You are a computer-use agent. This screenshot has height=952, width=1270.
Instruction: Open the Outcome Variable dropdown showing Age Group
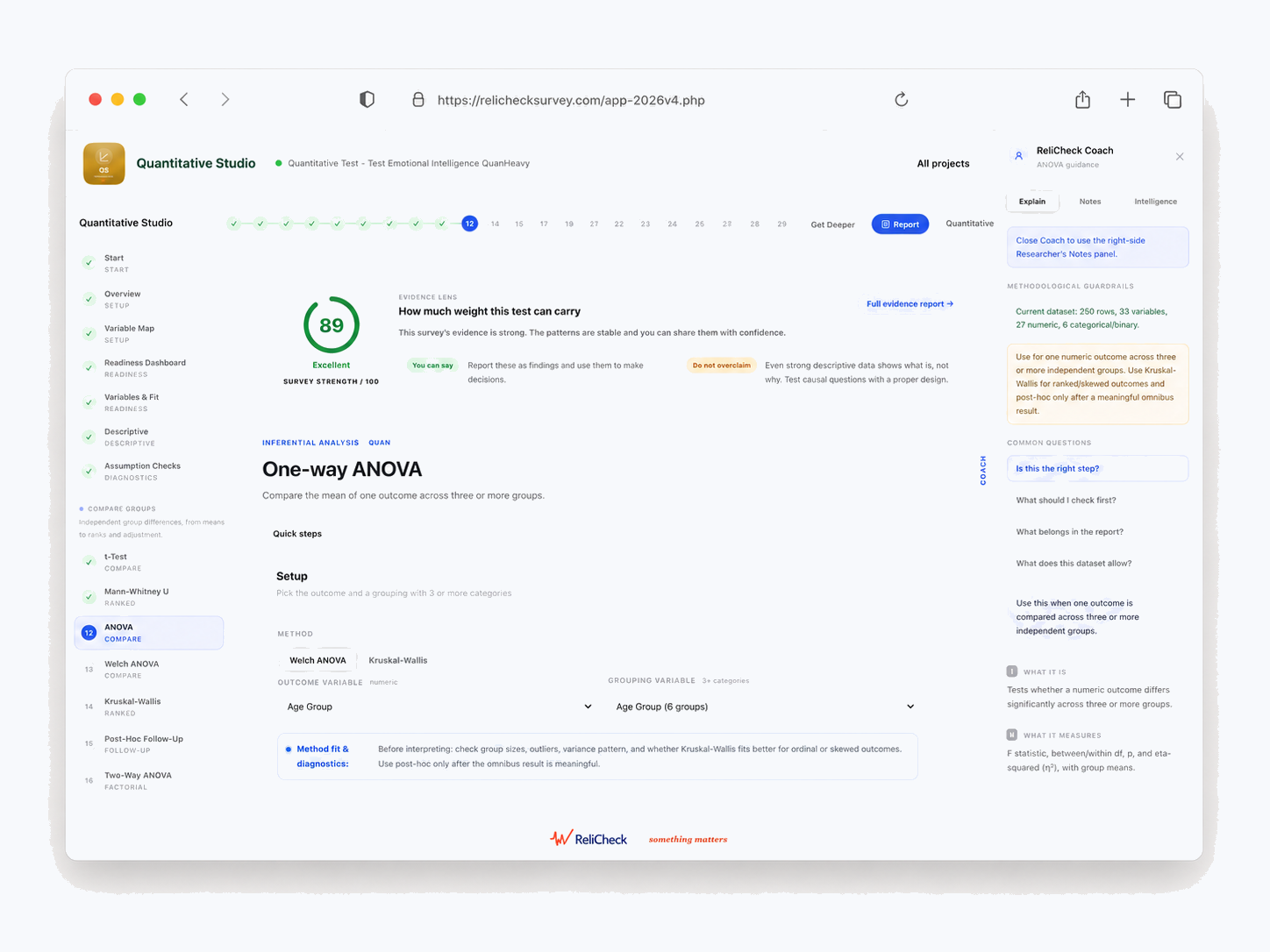coord(439,707)
